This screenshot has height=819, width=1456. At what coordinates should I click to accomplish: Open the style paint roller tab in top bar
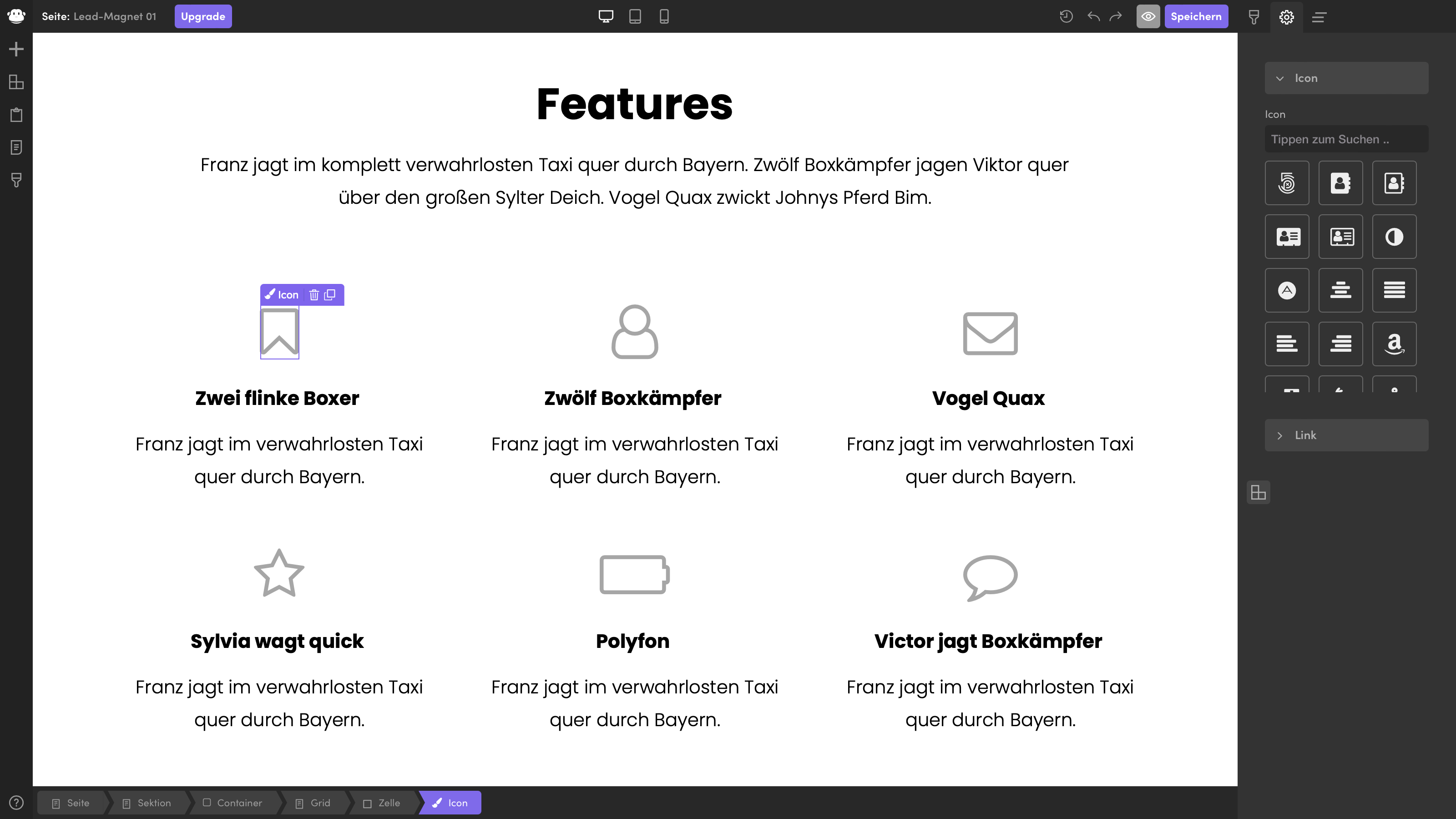(1254, 17)
